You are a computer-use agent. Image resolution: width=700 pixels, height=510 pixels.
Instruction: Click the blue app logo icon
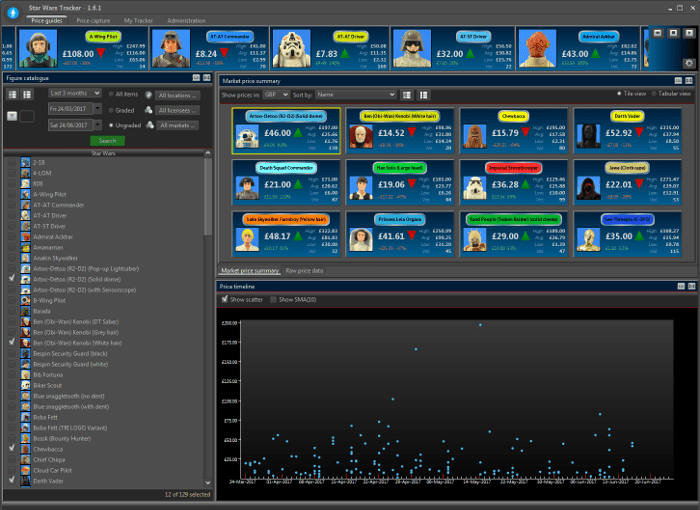(13, 13)
